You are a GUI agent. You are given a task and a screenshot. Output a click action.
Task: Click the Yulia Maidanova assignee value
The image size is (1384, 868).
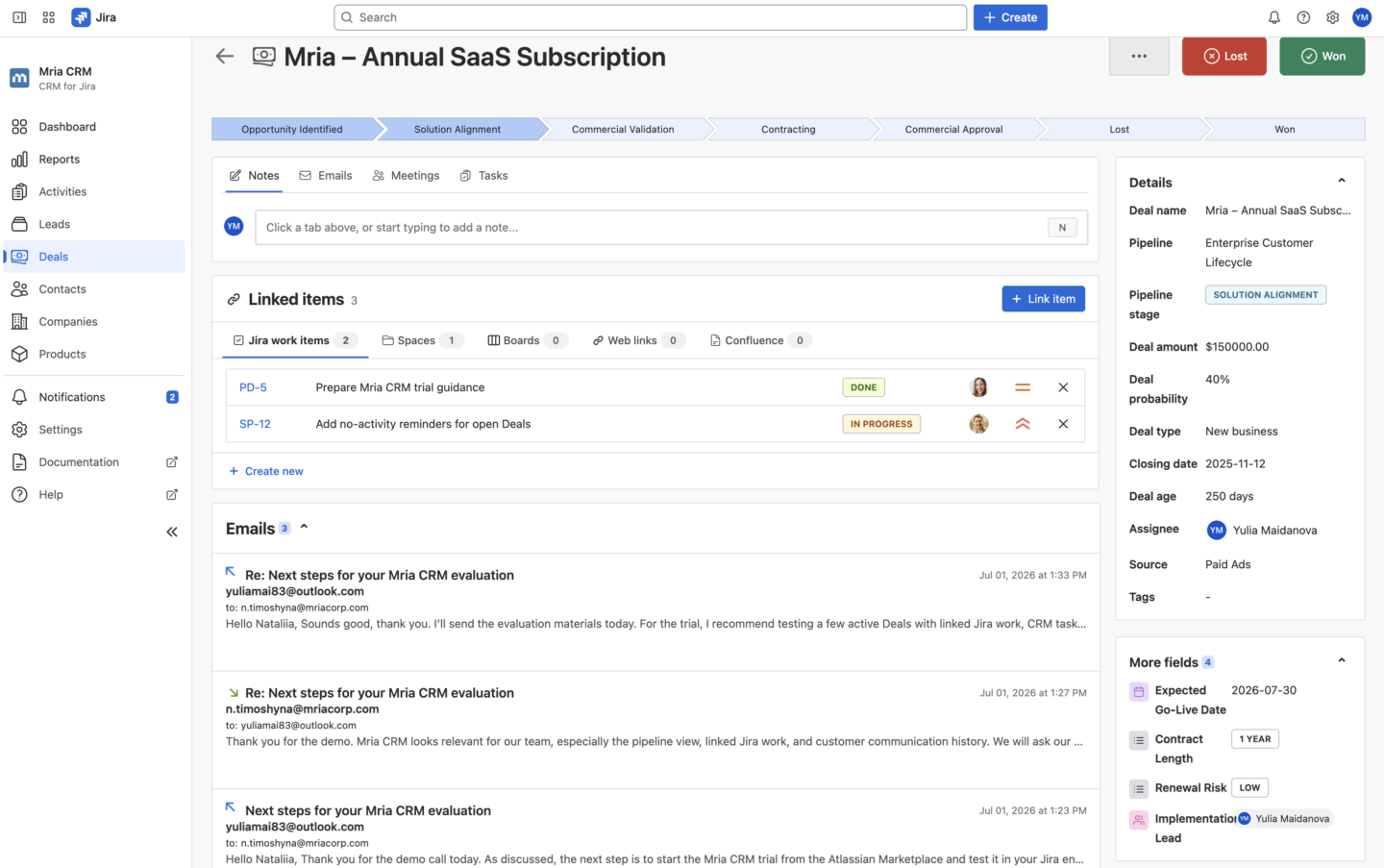coord(1262,530)
